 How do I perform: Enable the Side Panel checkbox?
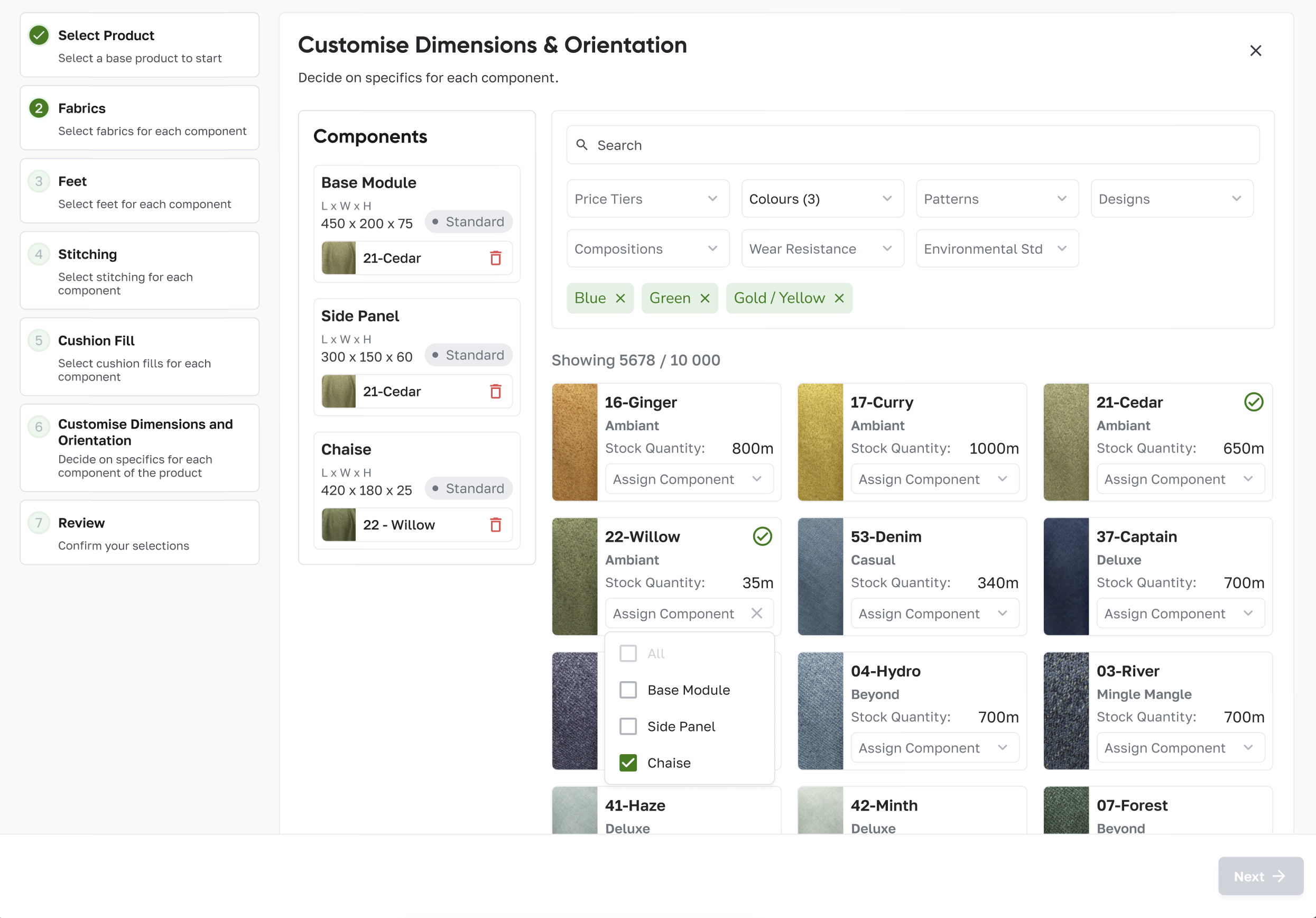click(628, 726)
